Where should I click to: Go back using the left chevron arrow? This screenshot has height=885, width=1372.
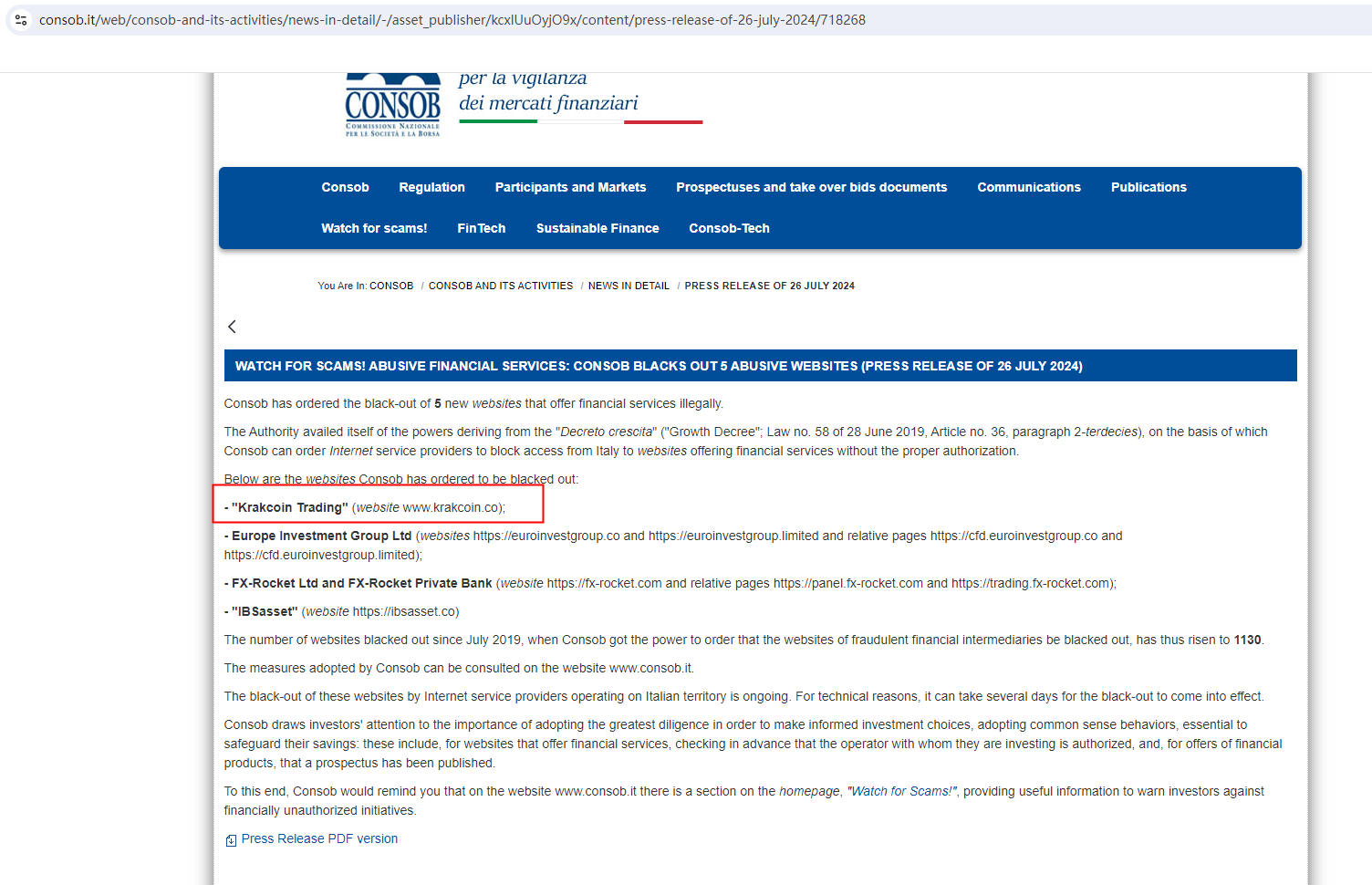point(232,327)
